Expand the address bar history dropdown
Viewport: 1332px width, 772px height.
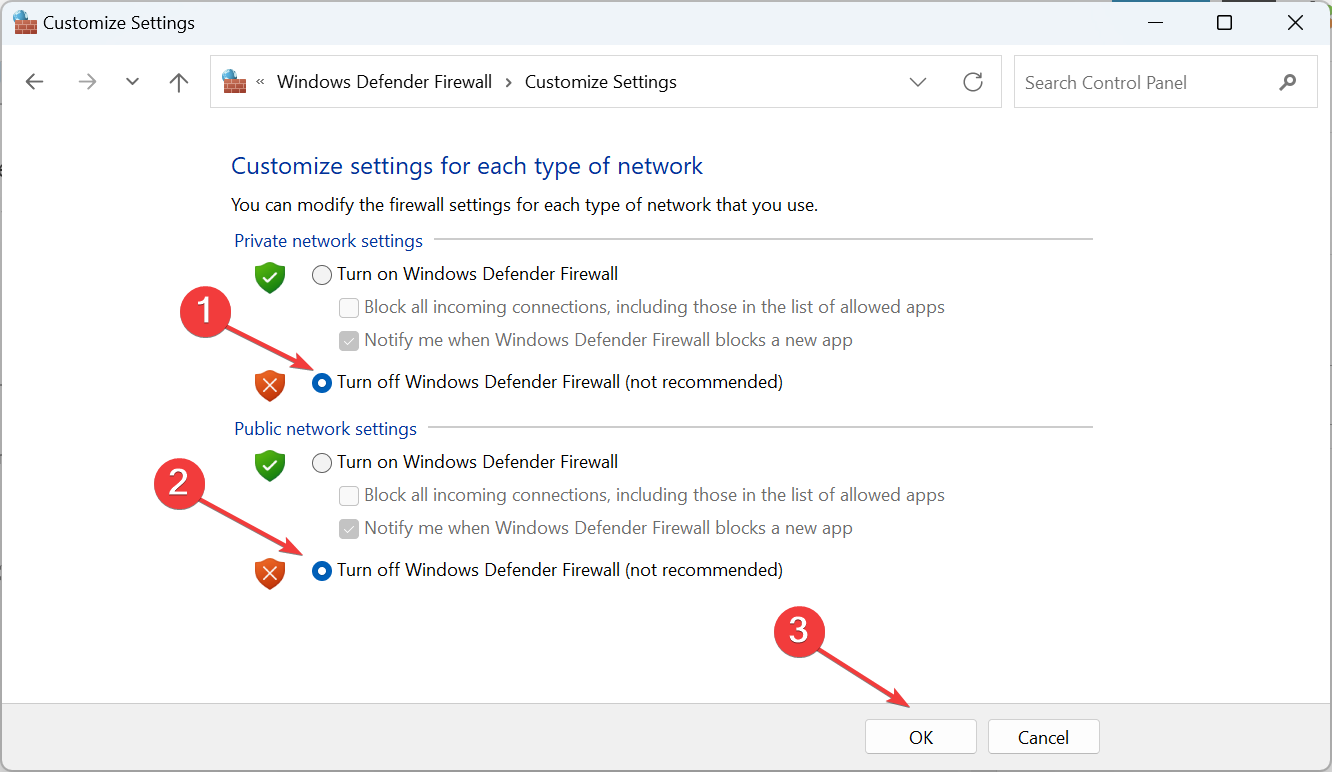(918, 82)
